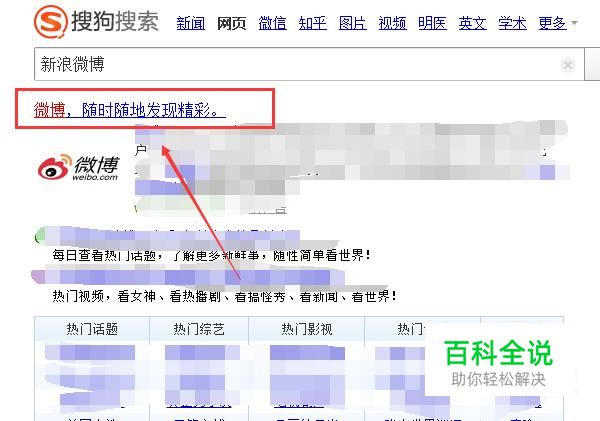Image resolution: width=600 pixels, height=421 pixels.
Task: Switch to the 视频 search tab
Action: point(392,24)
